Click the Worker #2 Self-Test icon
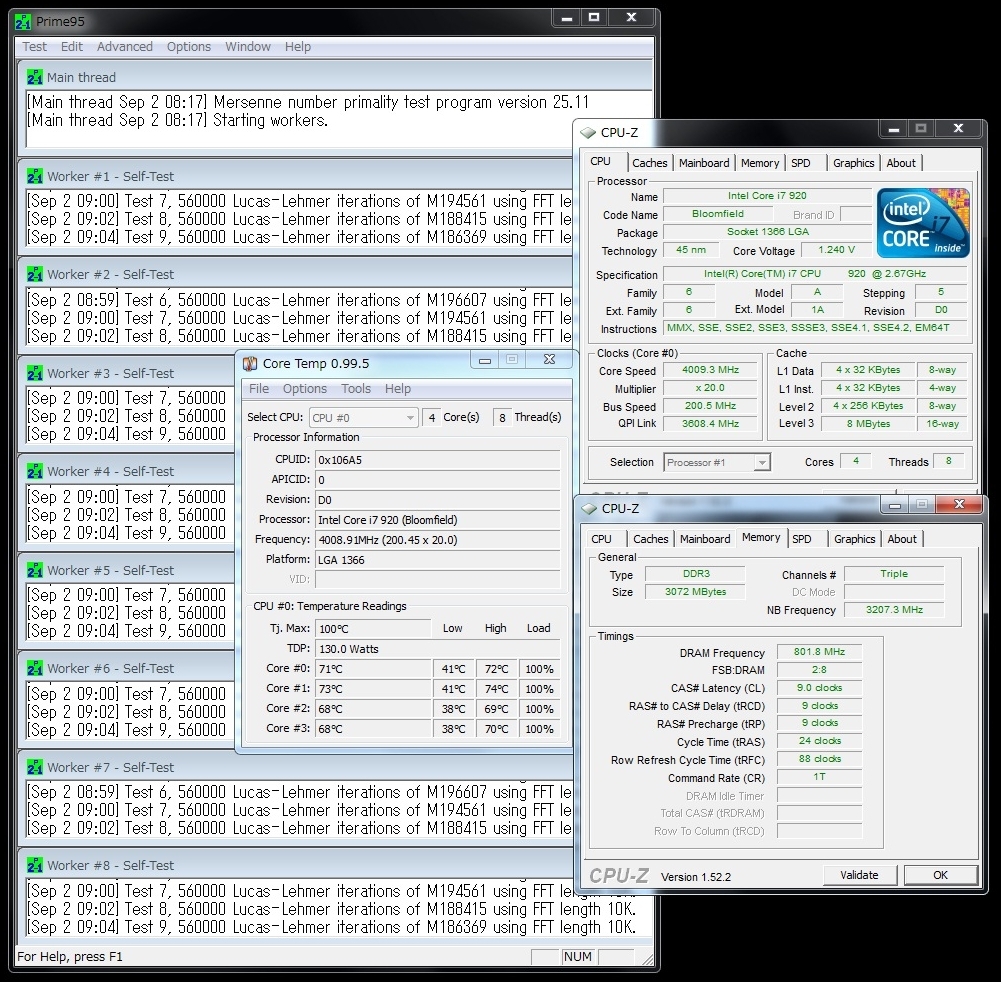This screenshot has height=982, width=1001. coord(34,275)
